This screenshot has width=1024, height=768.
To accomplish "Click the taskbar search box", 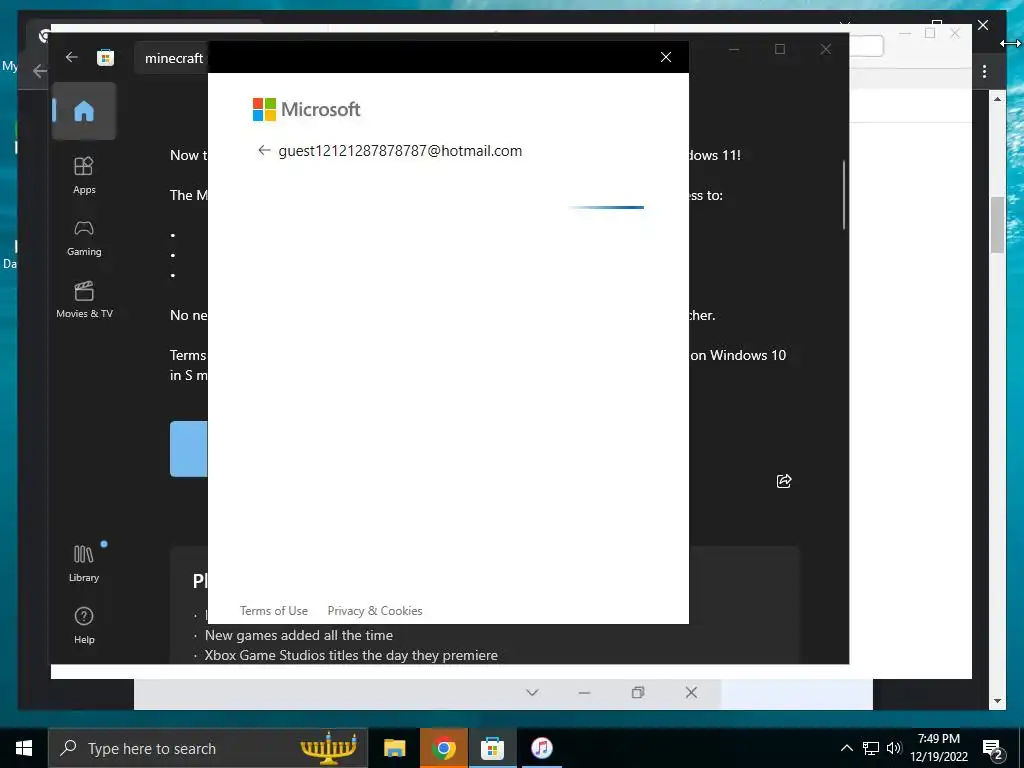I will tap(208, 748).
